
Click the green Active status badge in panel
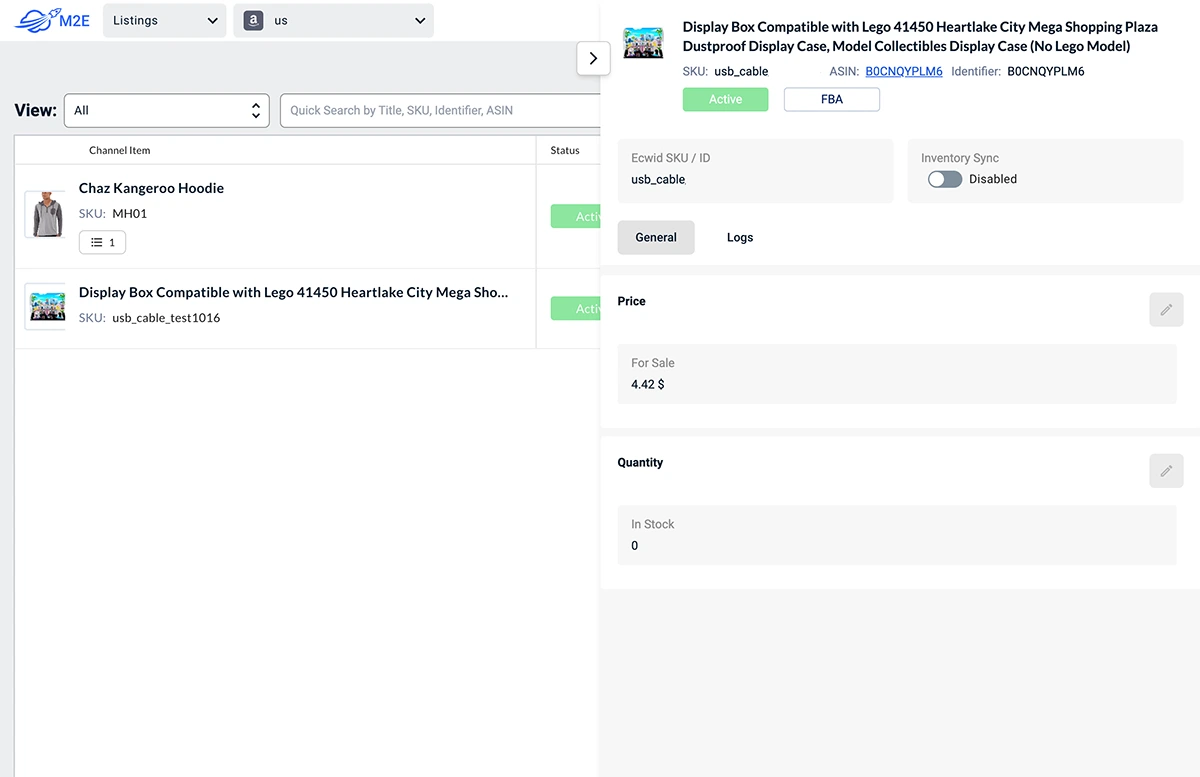725,99
